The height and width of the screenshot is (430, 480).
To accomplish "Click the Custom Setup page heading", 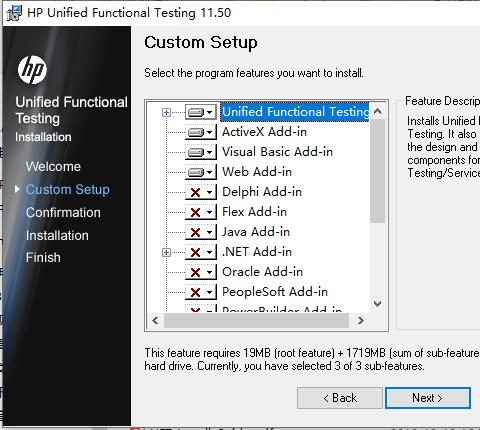I will point(201,43).
